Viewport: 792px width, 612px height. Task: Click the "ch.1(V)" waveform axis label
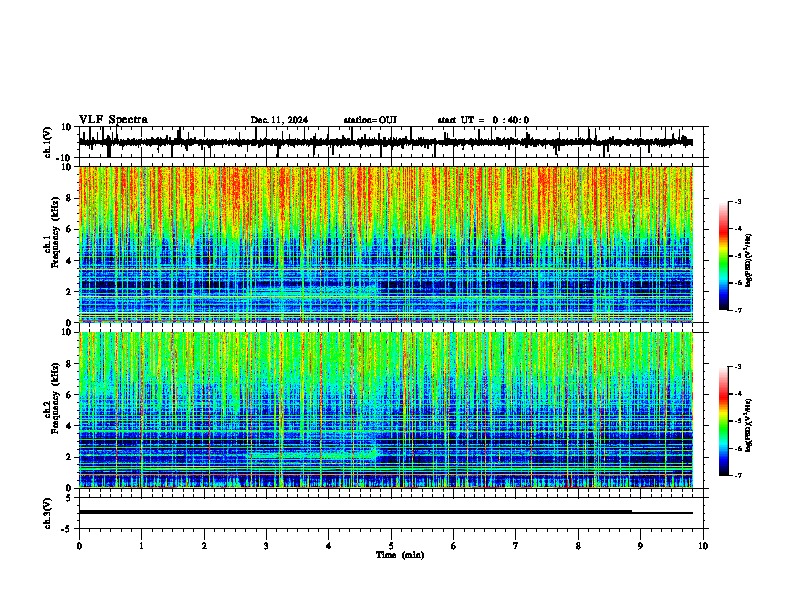tap(48, 142)
